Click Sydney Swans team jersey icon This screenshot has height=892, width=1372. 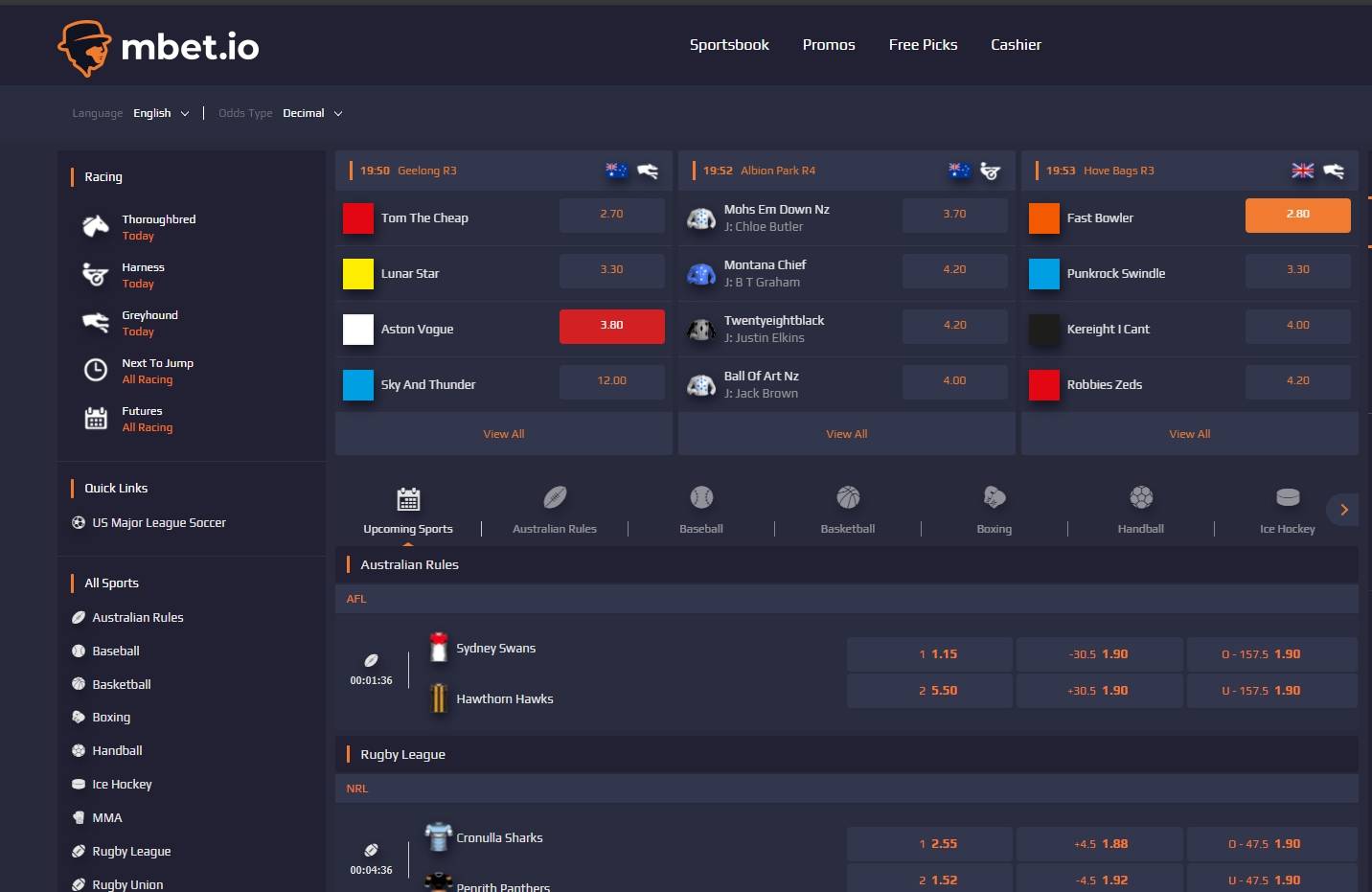tap(439, 648)
